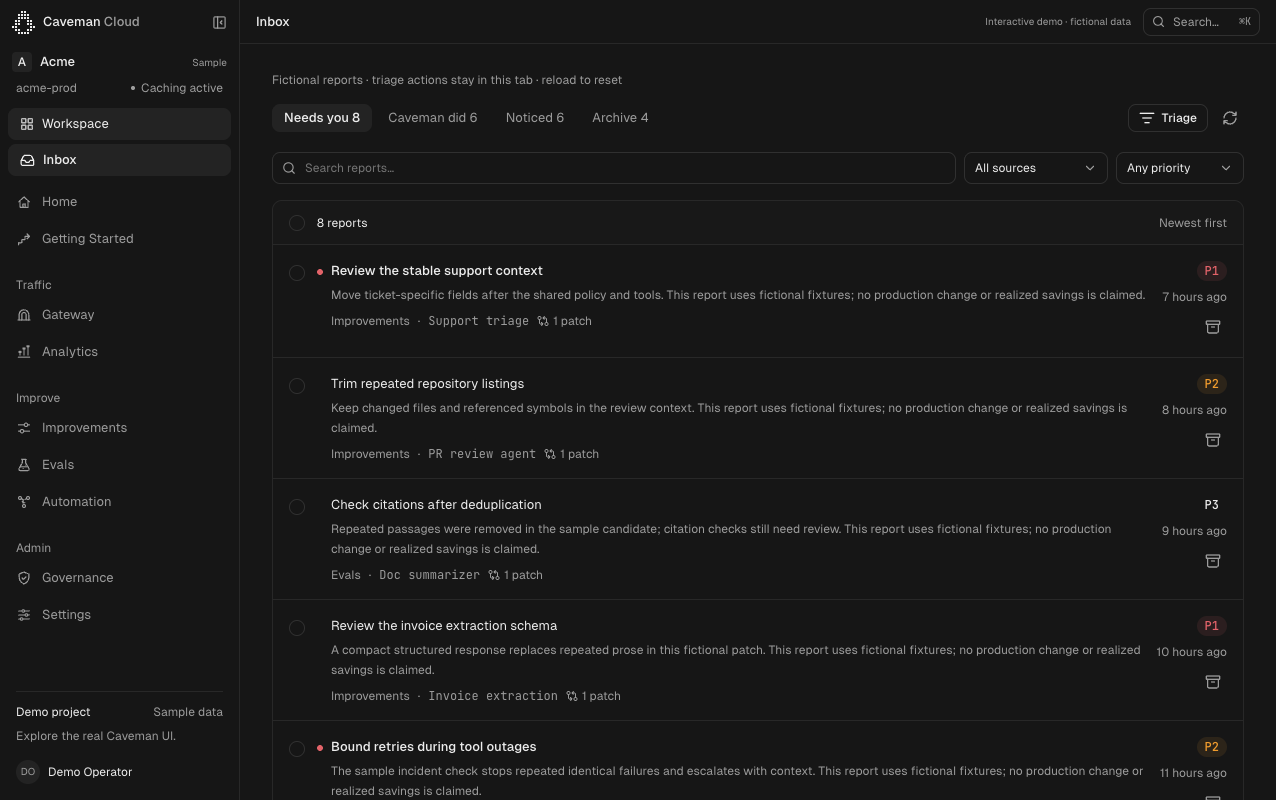Click the Settings sliders icon in Admin
The height and width of the screenshot is (800, 1276).
coord(24,615)
